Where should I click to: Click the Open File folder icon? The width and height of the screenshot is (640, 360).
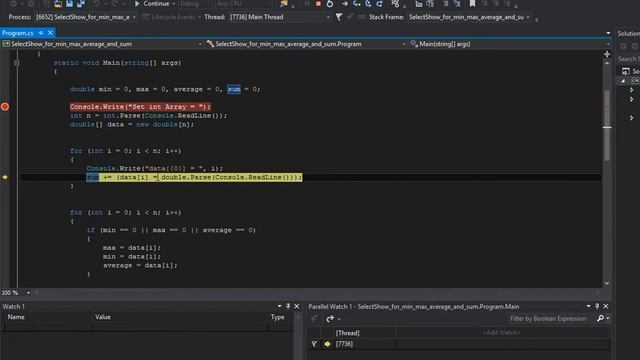[58, 4]
